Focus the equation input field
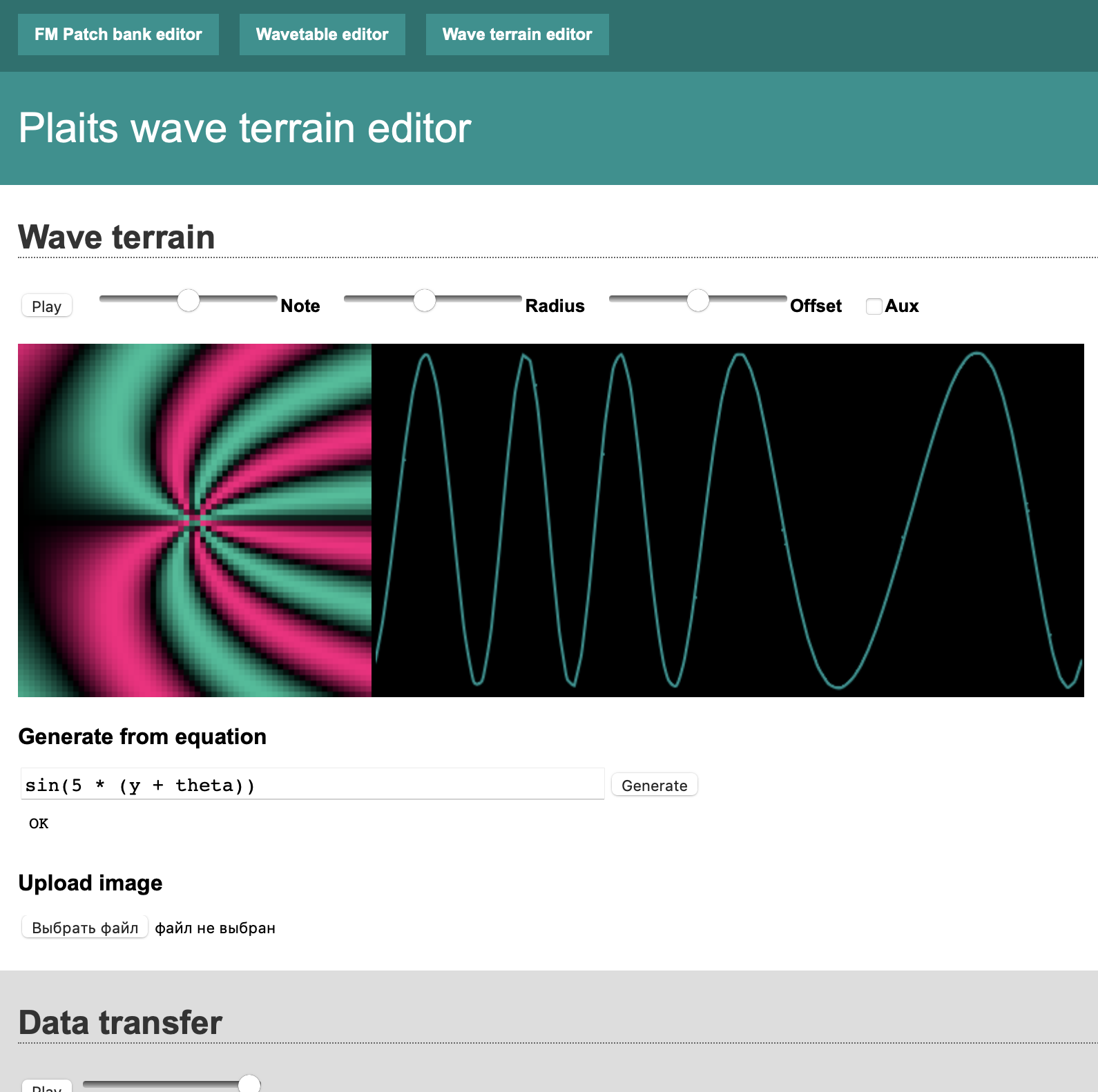Screen dimensions: 1098x1092 313,785
